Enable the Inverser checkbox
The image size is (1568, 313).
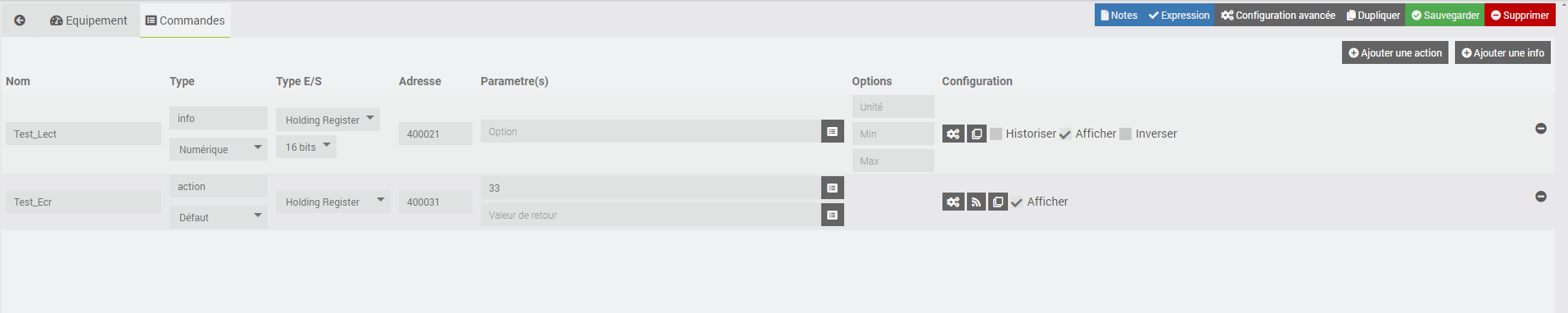(x=1126, y=134)
